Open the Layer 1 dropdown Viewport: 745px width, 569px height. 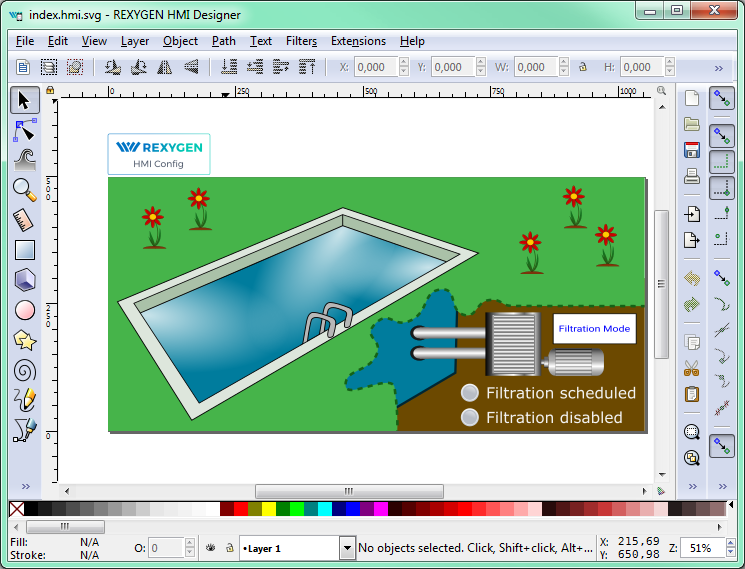click(347, 548)
